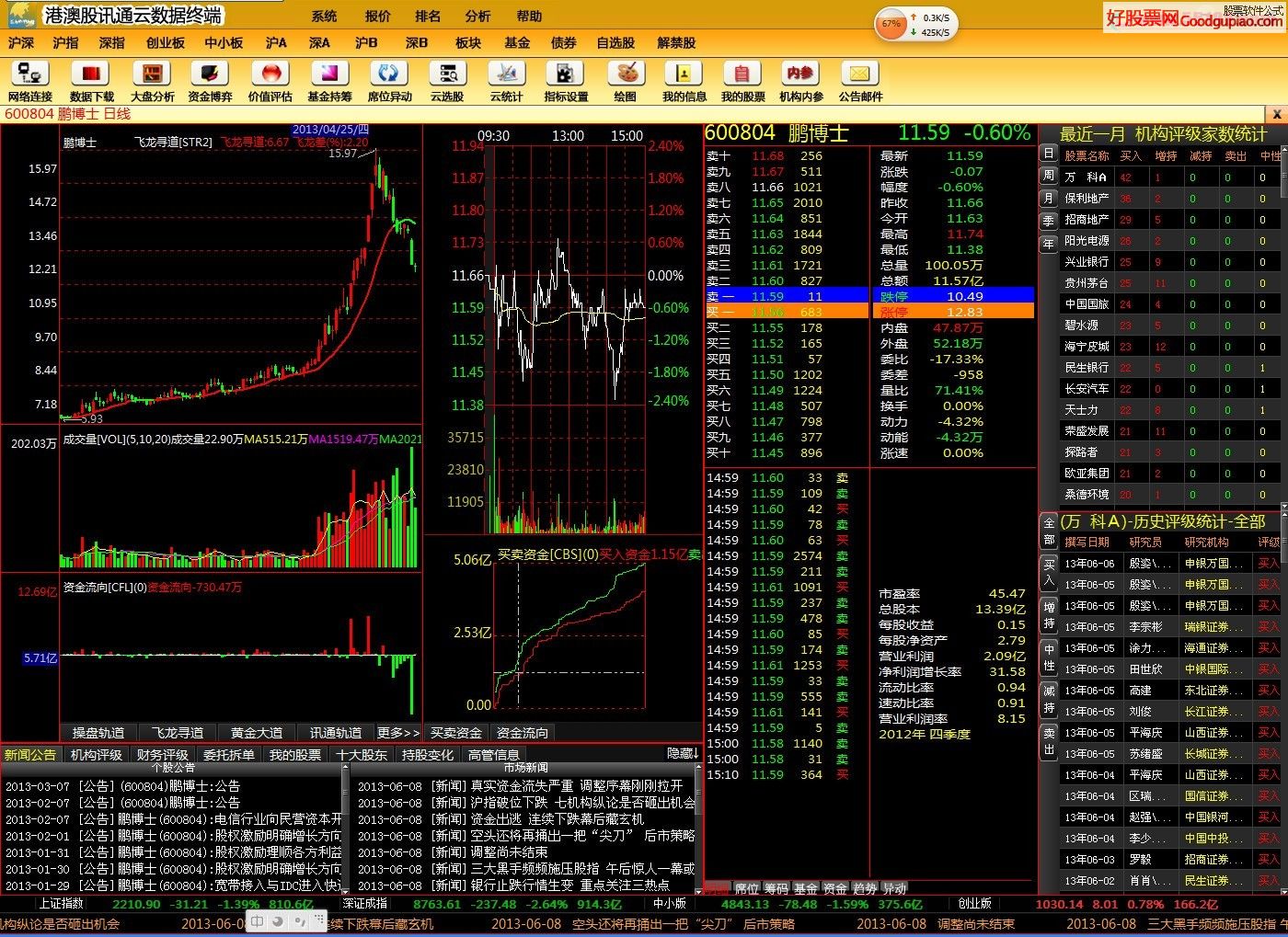Expand 更多>> indicator list
The width and height of the screenshot is (1288, 937).
(x=398, y=733)
